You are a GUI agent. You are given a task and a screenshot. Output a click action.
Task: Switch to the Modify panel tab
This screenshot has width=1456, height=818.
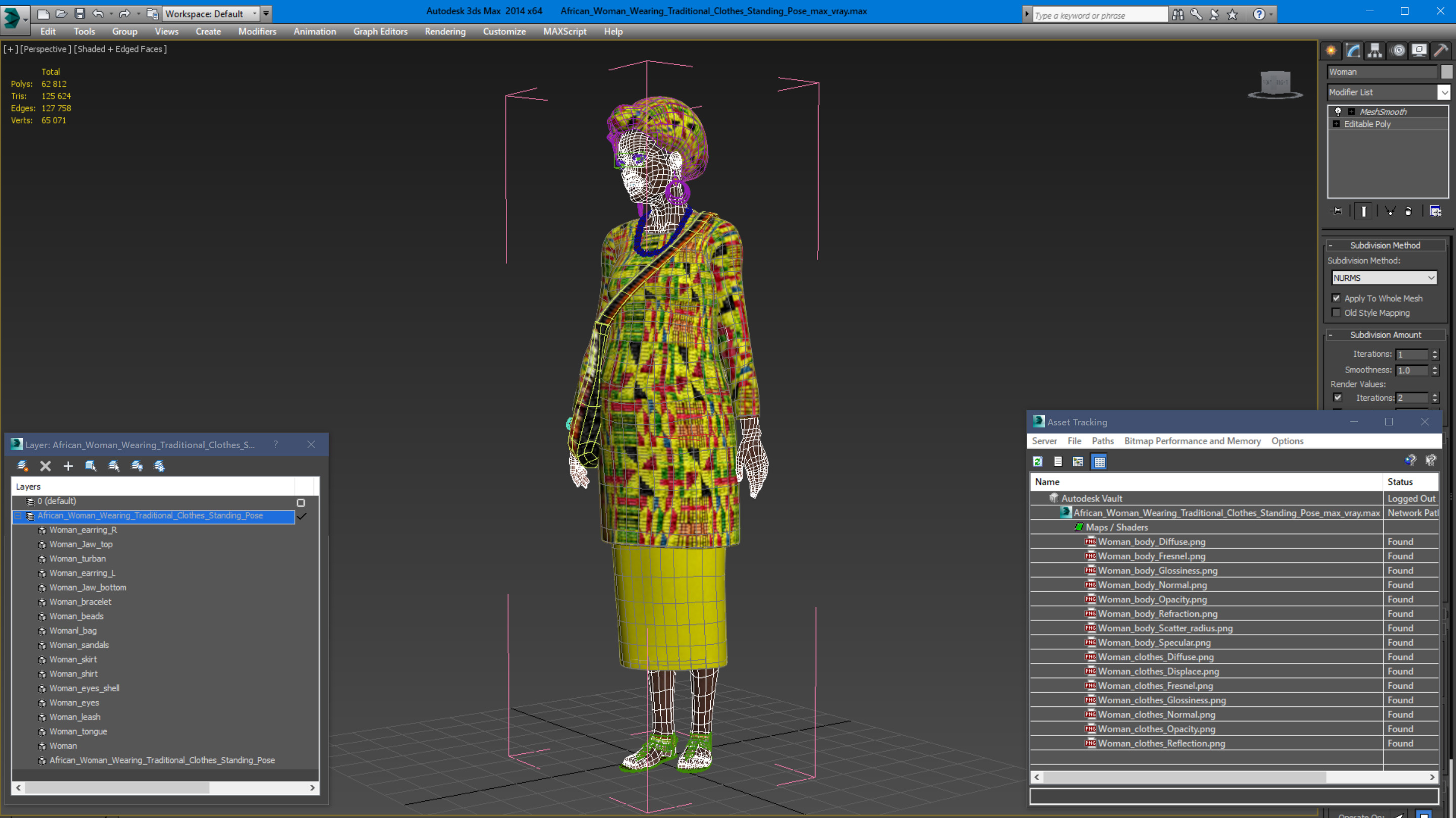(1353, 51)
